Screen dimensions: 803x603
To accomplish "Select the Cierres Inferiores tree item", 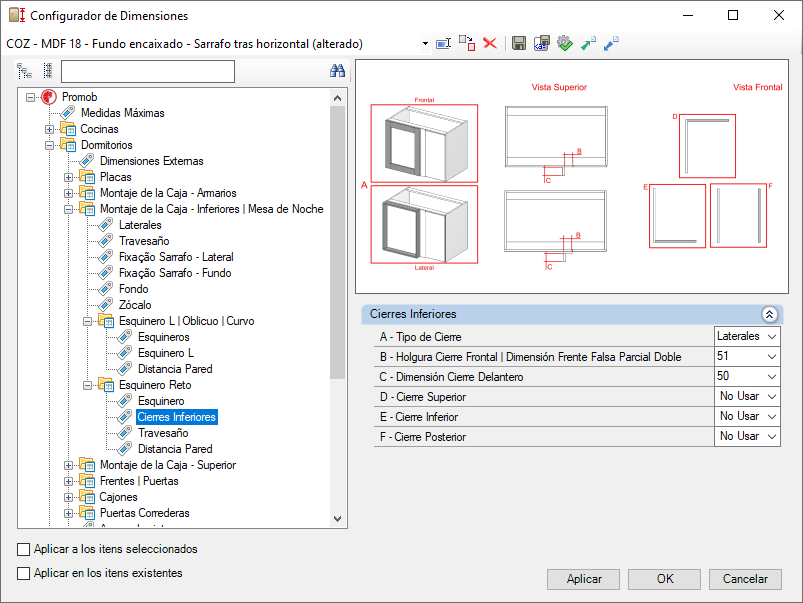I will coord(177,417).
